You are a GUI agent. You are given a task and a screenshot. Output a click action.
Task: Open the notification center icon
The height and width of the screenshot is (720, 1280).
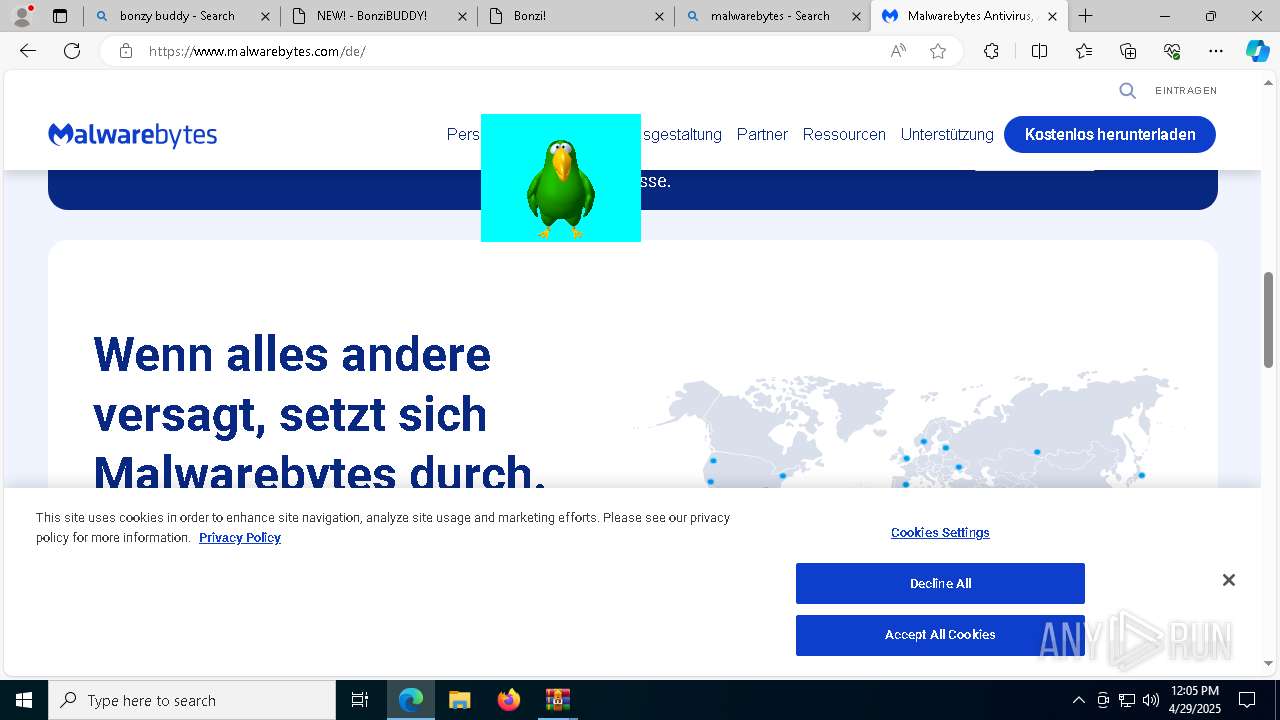click(x=1247, y=700)
